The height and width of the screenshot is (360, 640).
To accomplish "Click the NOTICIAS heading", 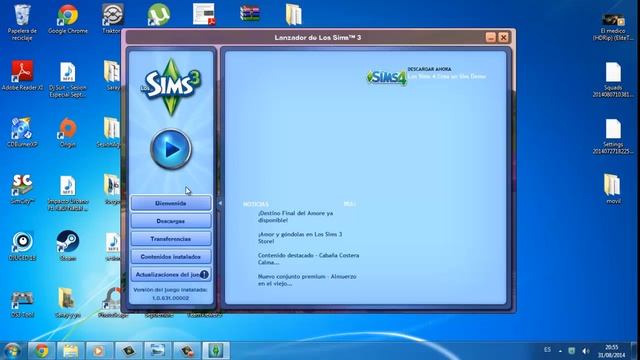I will point(256,204).
